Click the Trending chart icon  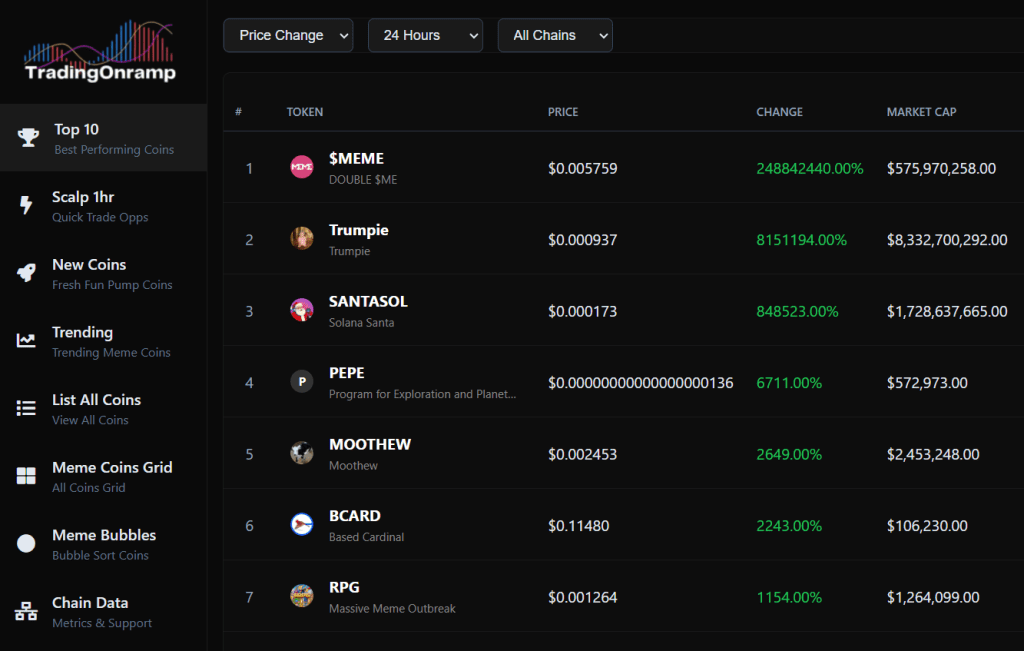click(27, 341)
